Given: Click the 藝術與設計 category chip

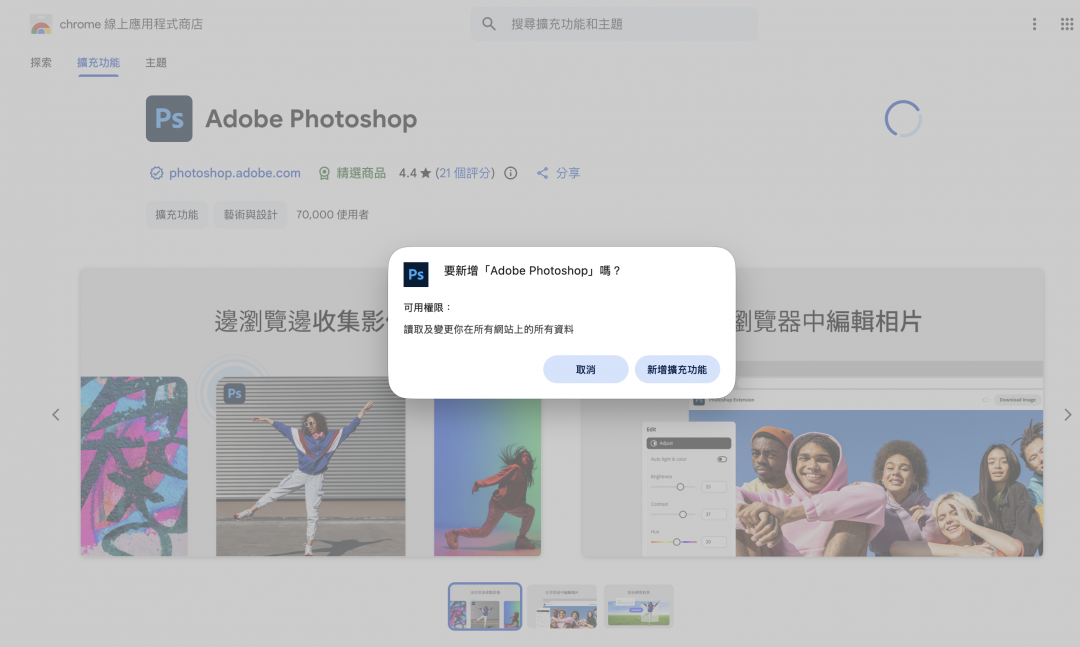Looking at the screenshot, I should pyautogui.click(x=251, y=215).
